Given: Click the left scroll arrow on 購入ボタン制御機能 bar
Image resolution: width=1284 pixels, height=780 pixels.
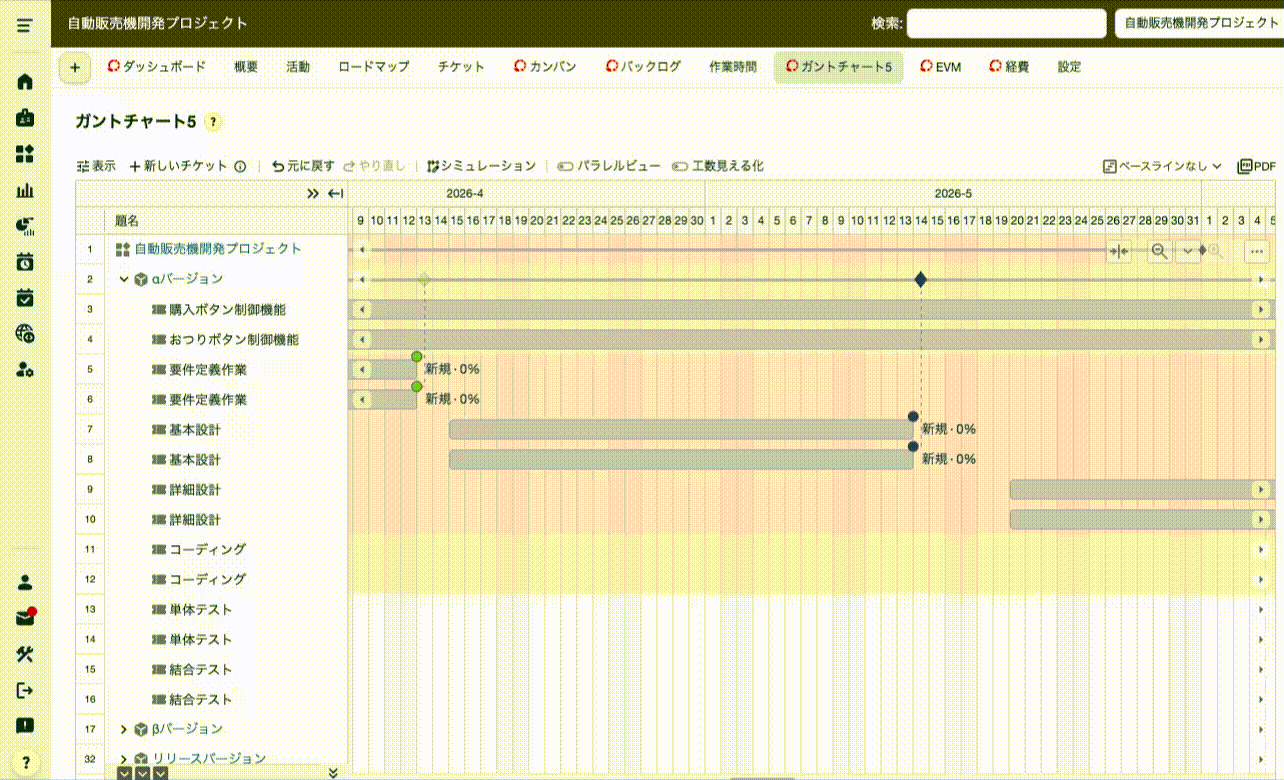Looking at the screenshot, I should pos(362,310).
